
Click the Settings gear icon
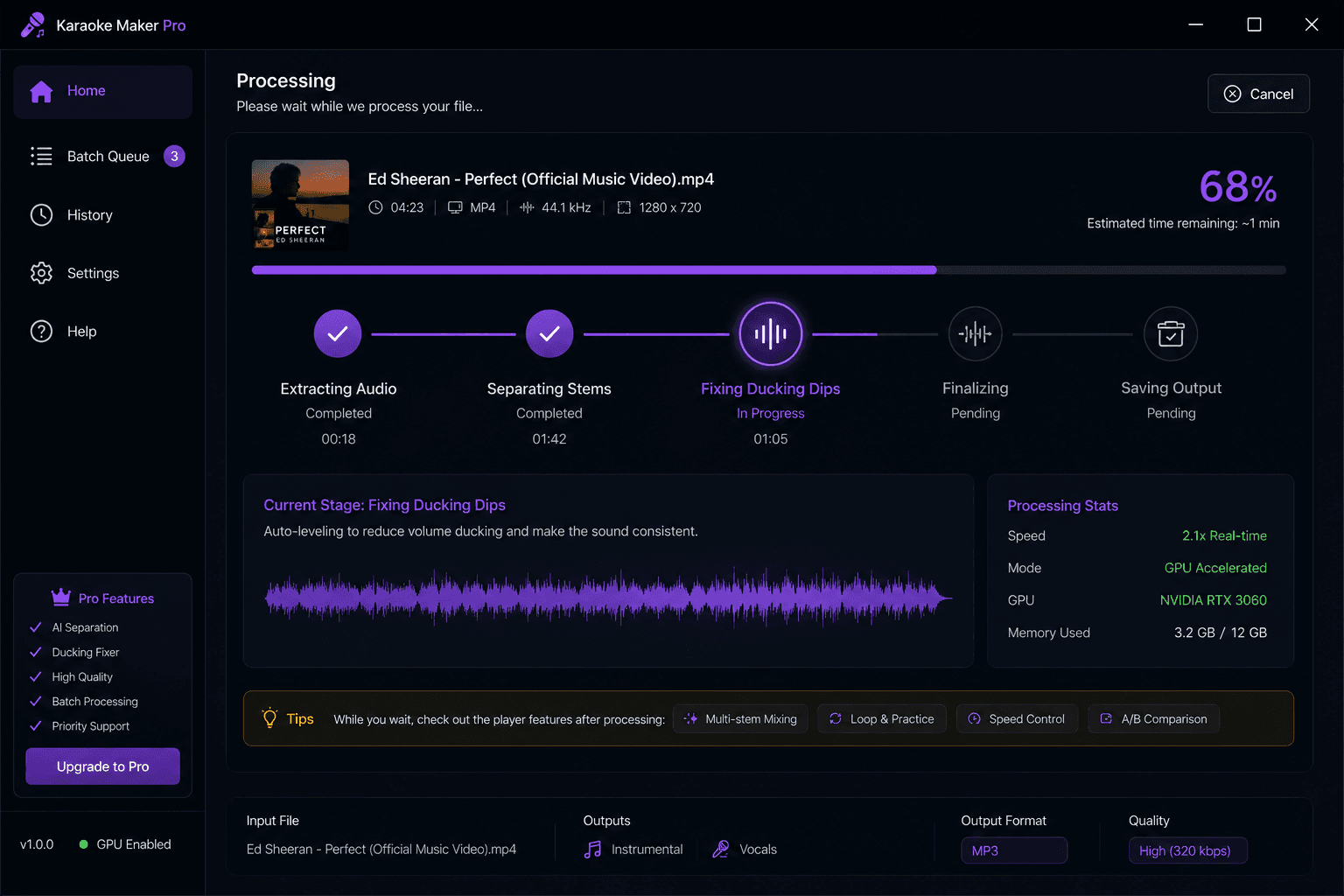41,273
